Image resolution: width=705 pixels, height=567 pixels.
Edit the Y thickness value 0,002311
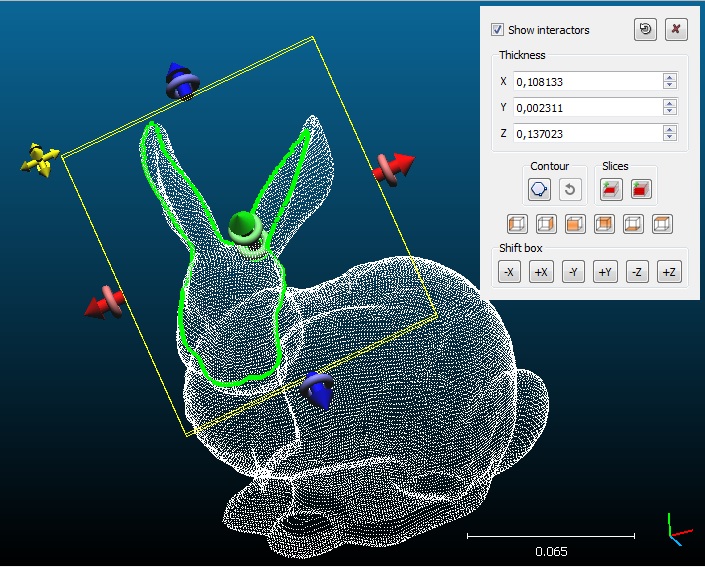(588, 107)
